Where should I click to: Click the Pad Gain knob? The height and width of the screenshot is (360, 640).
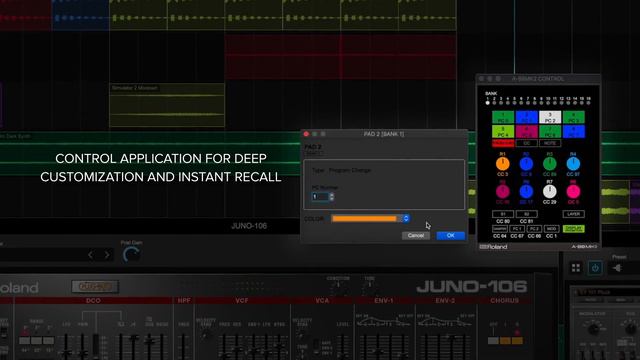coord(131,255)
